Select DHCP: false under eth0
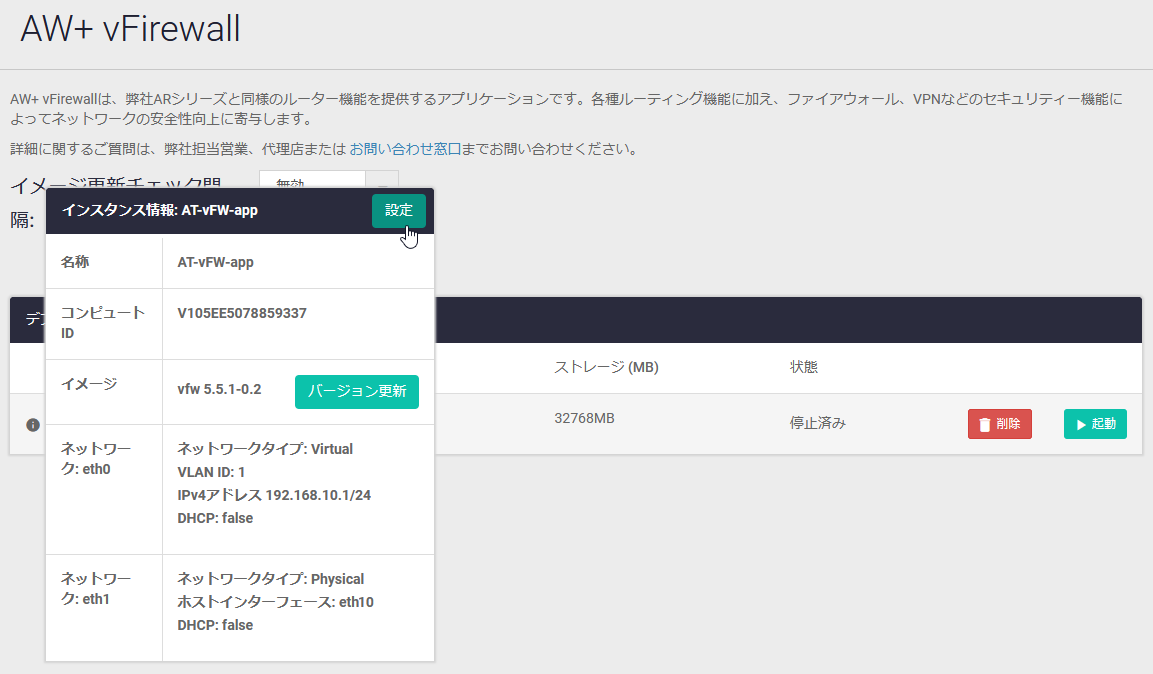Image resolution: width=1153 pixels, height=674 pixels. [x=215, y=518]
